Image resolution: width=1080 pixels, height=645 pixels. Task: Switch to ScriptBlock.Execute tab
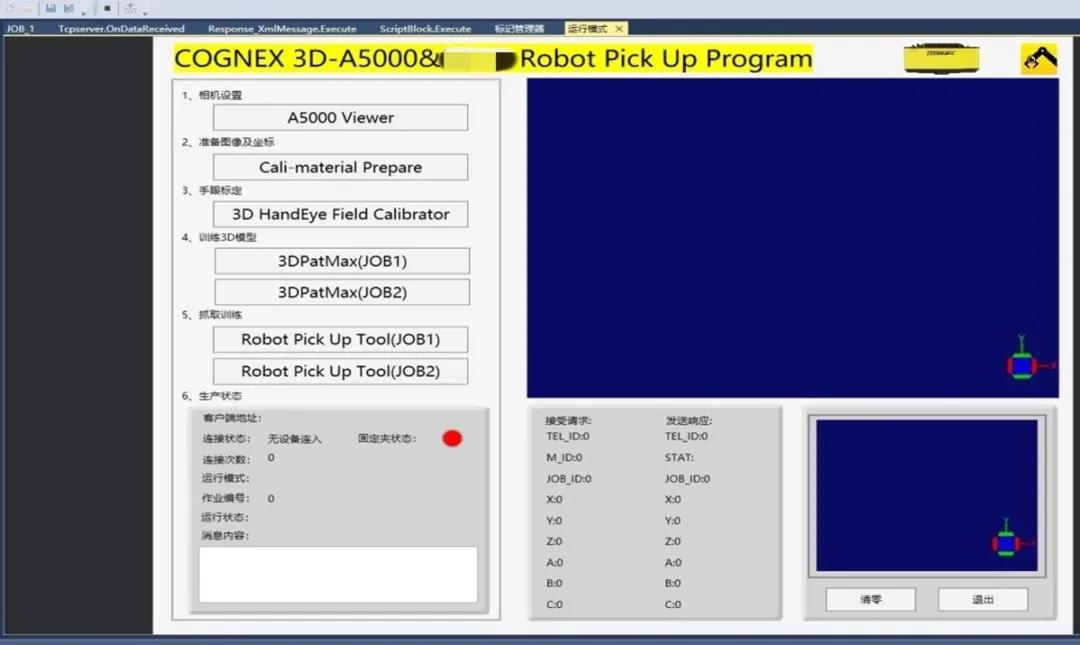pyautogui.click(x=425, y=29)
